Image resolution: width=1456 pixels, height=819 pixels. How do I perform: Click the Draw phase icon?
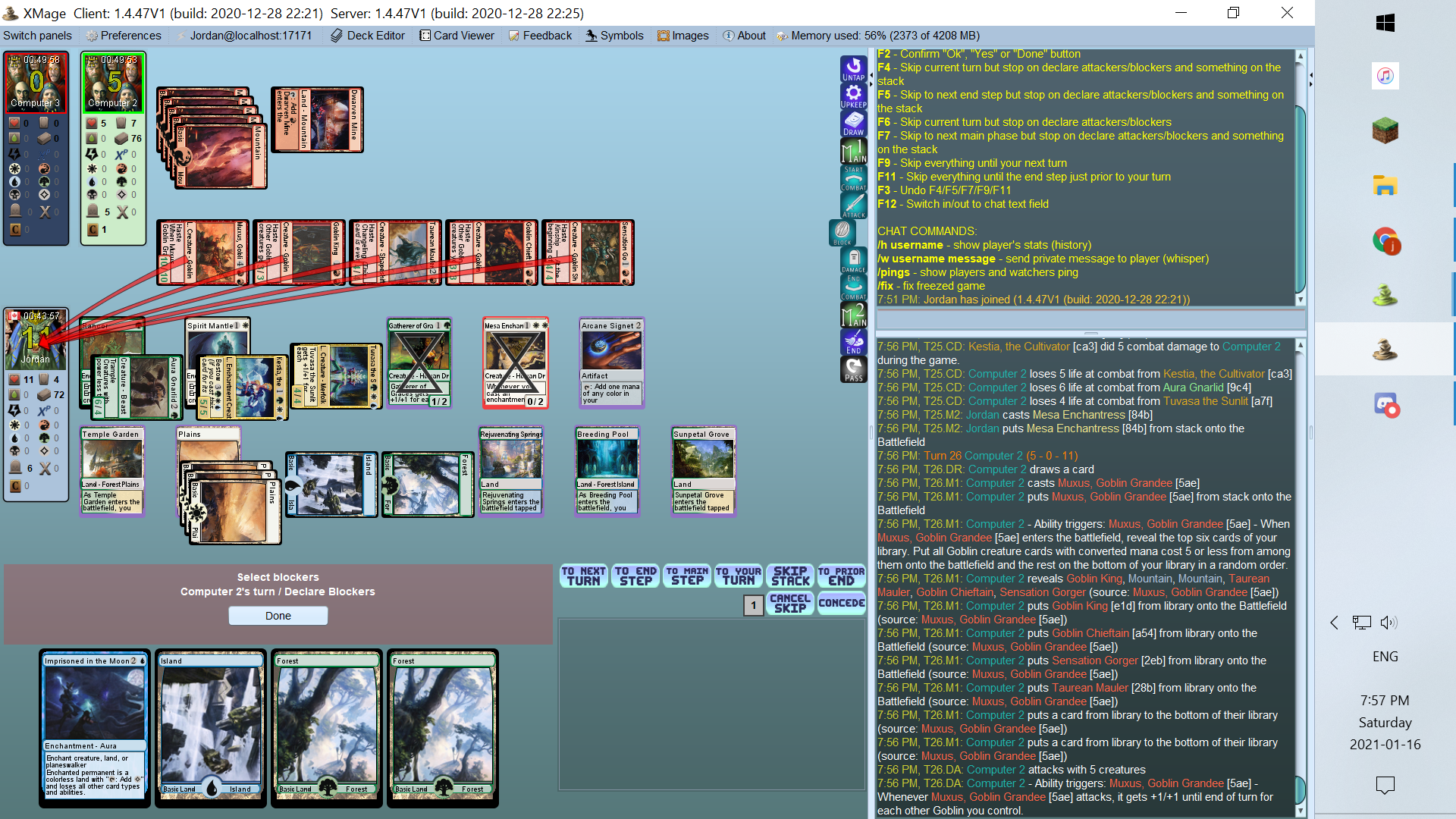(853, 124)
